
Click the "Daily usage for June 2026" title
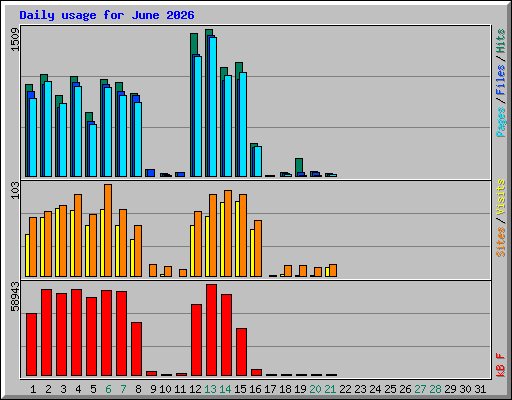coord(107,15)
